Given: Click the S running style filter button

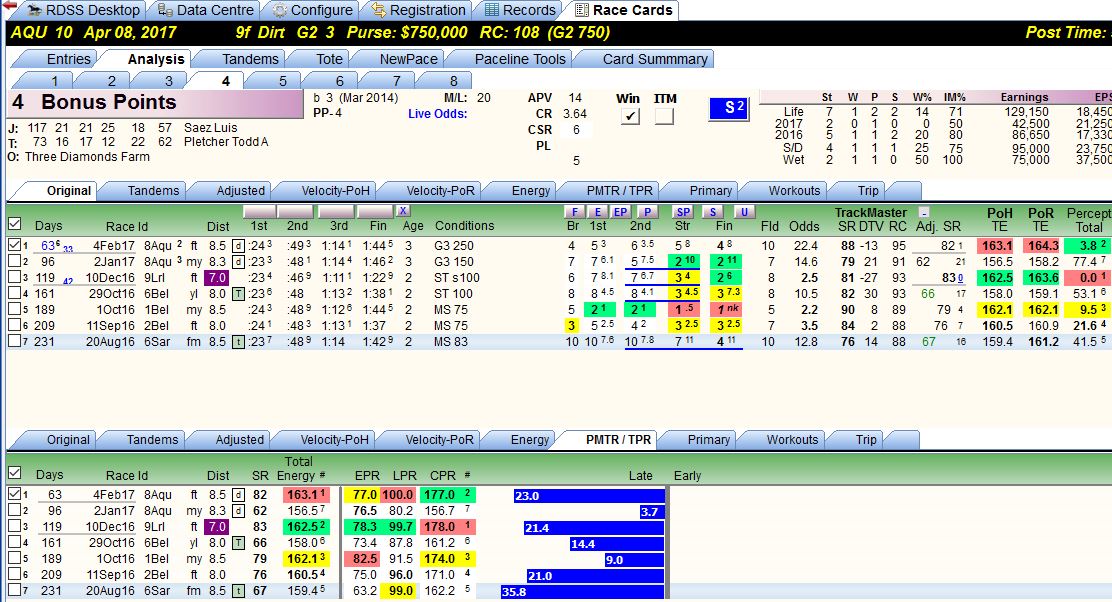Looking at the screenshot, I should click(713, 211).
